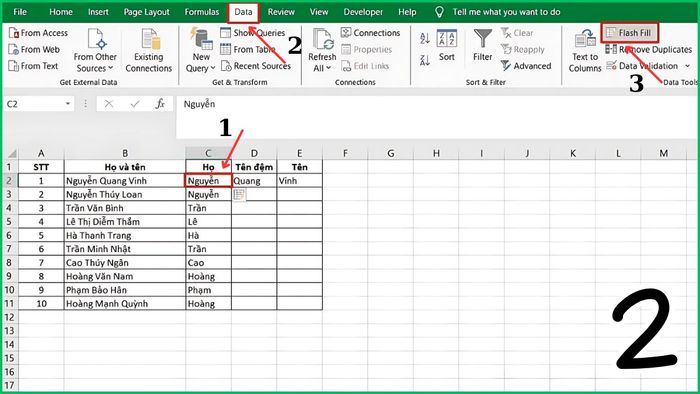Select cell Trần Minh Nhật
Image resolution: width=700 pixels, height=394 pixels.
(x=125, y=249)
